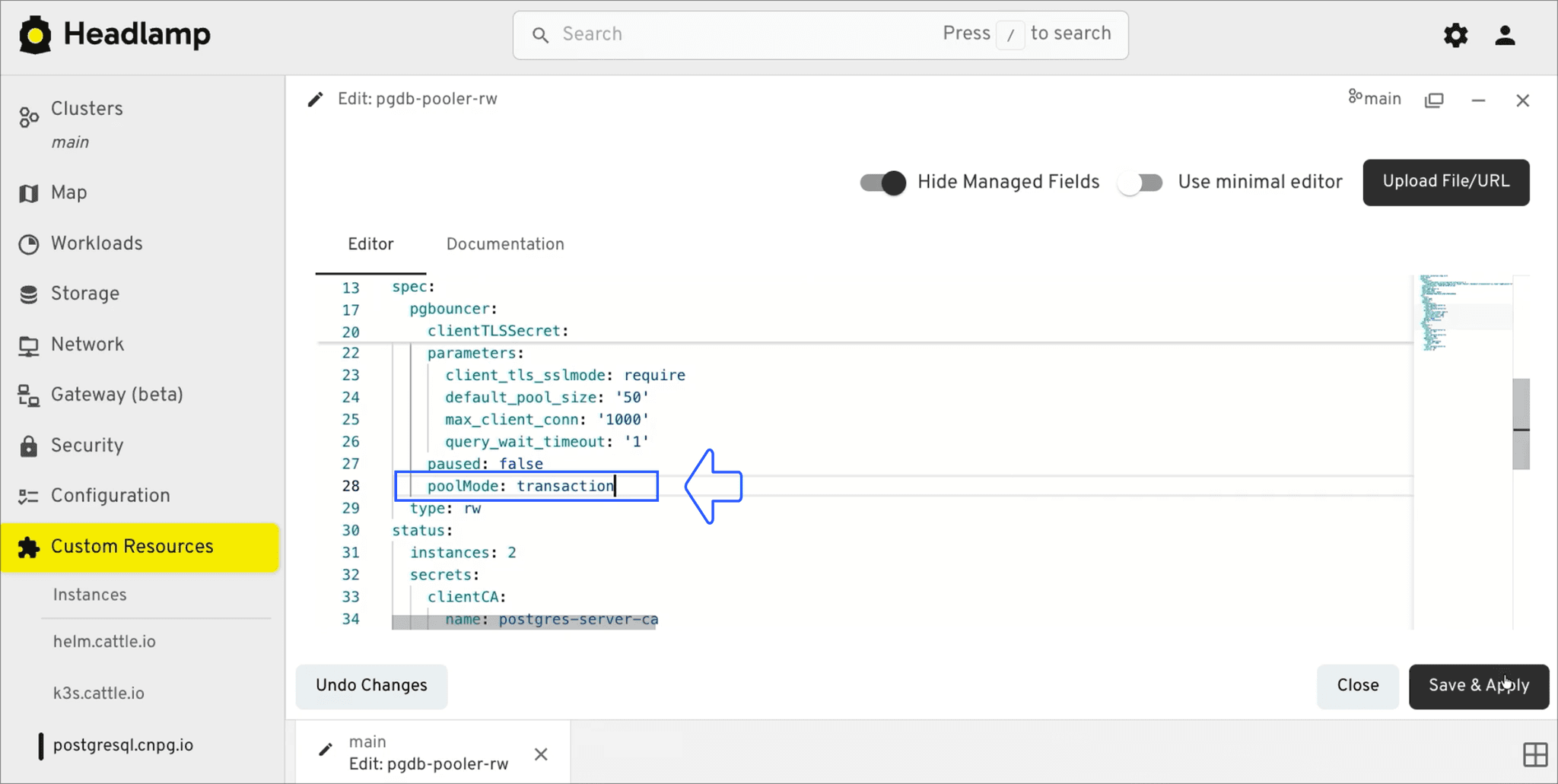Click the main cluster chip icon
The image size is (1558, 784).
click(1356, 97)
